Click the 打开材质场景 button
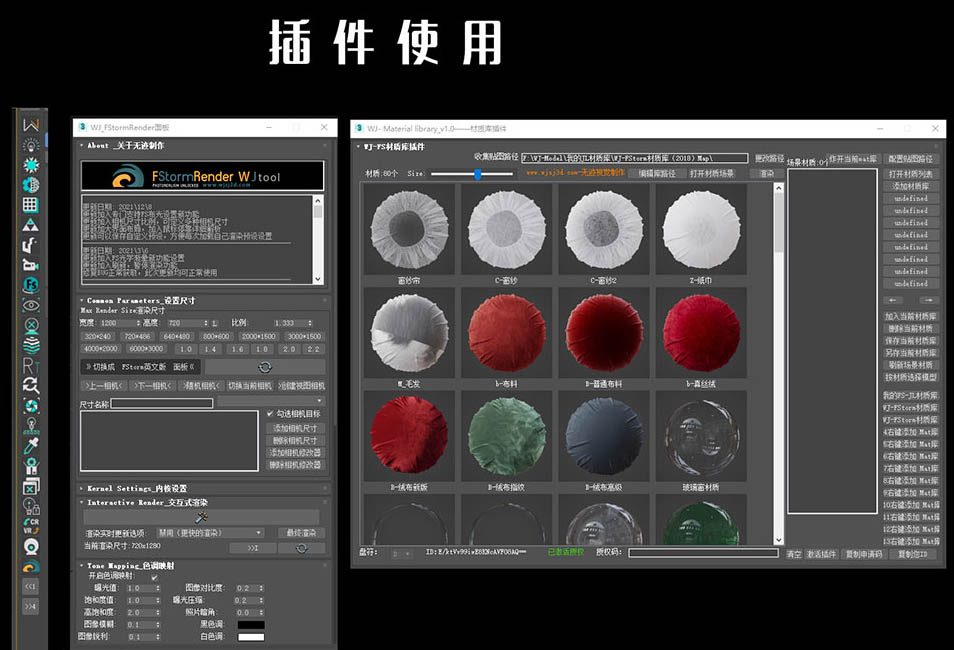Screen dimensions: 954x650 (711, 173)
